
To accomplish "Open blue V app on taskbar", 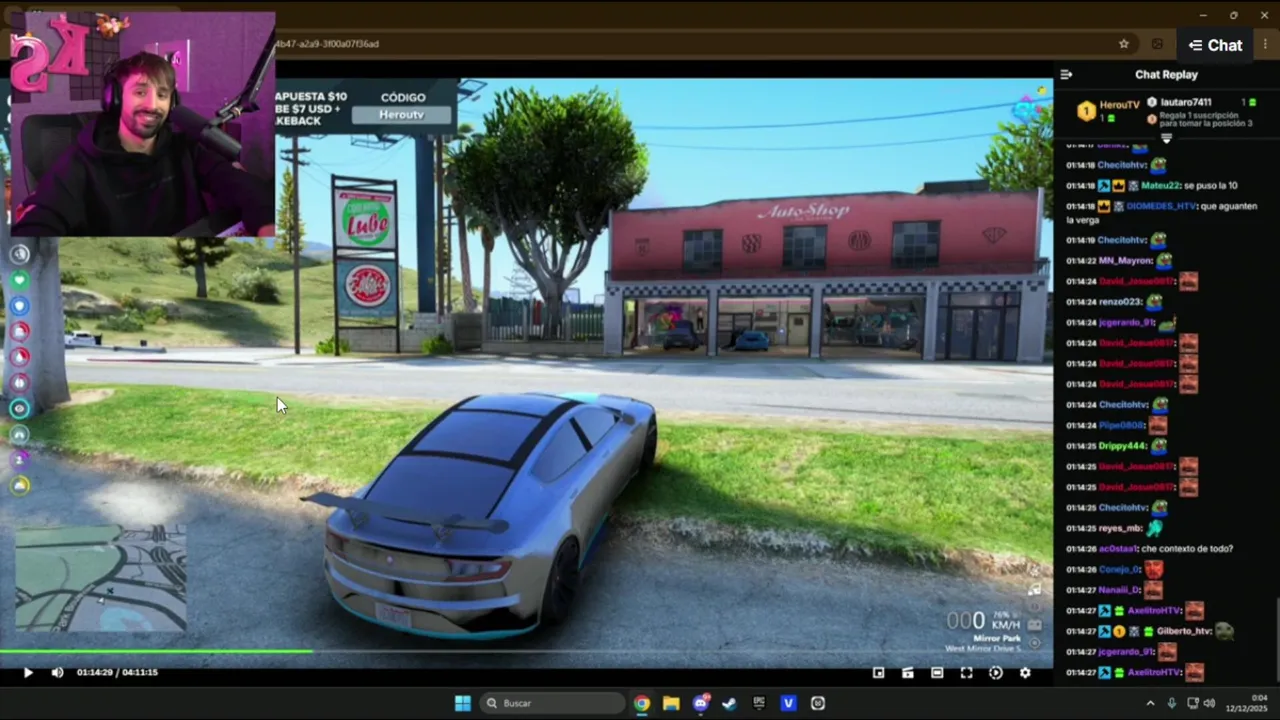I will [788, 703].
